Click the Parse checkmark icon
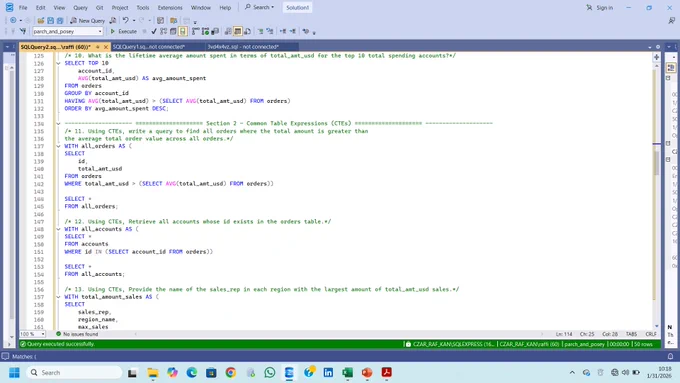Image resolution: width=680 pixels, height=383 pixels. 154,31
